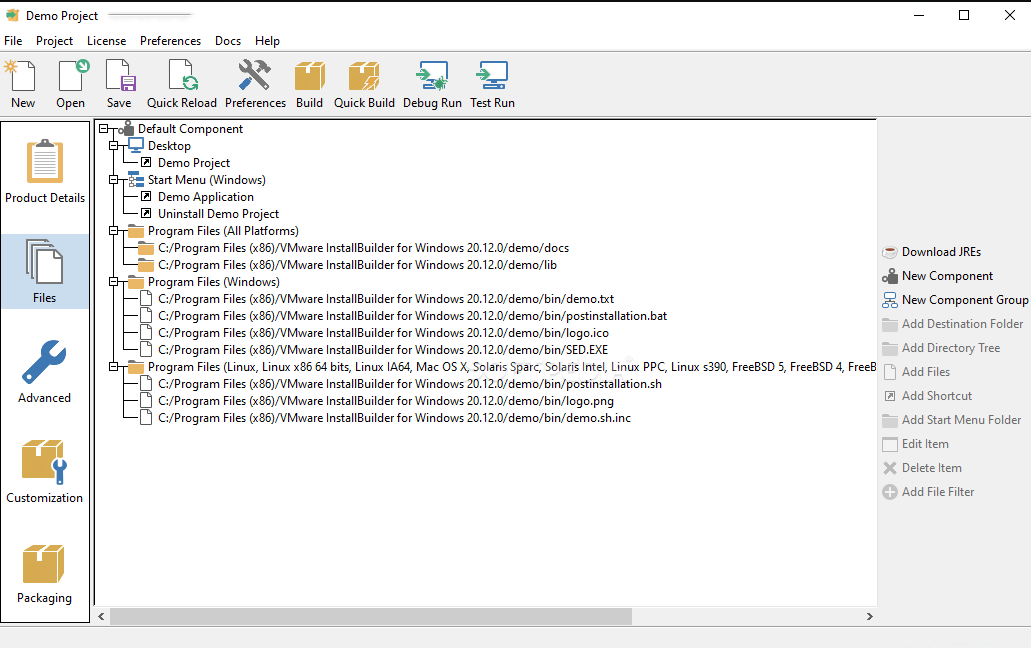The width and height of the screenshot is (1031, 648).
Task: Save the project using Save icon
Action: 119,83
